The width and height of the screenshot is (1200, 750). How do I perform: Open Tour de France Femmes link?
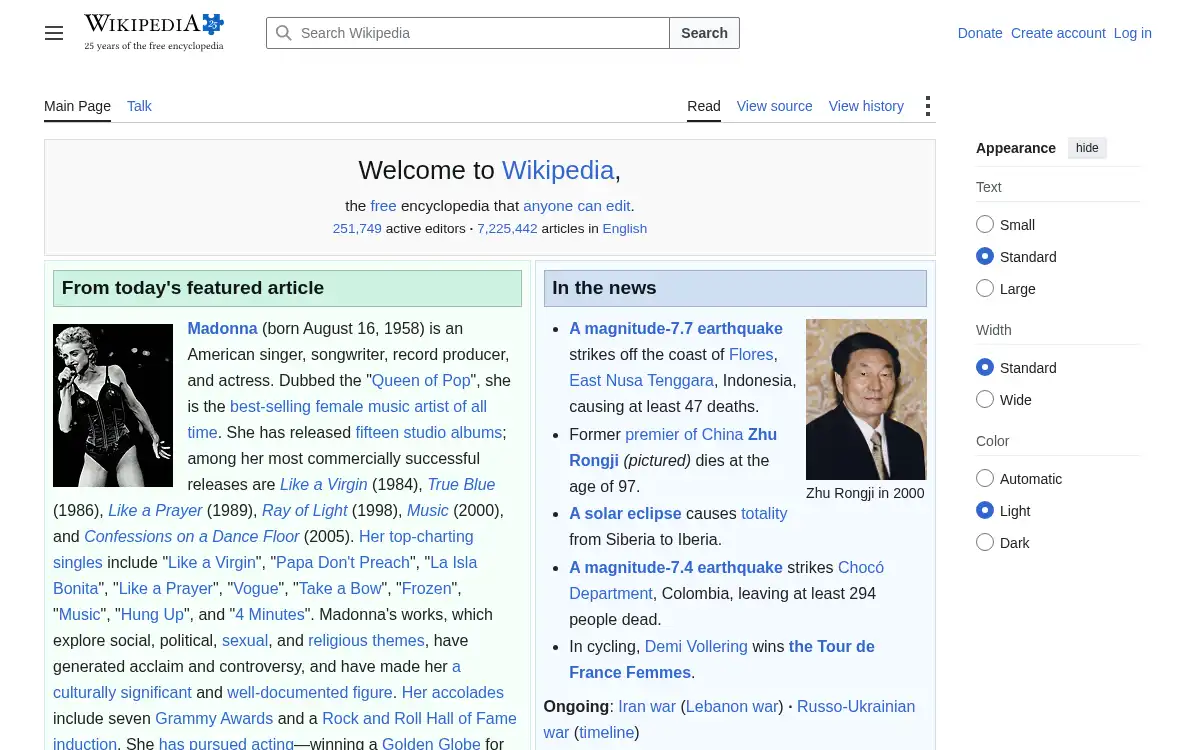coord(722,659)
